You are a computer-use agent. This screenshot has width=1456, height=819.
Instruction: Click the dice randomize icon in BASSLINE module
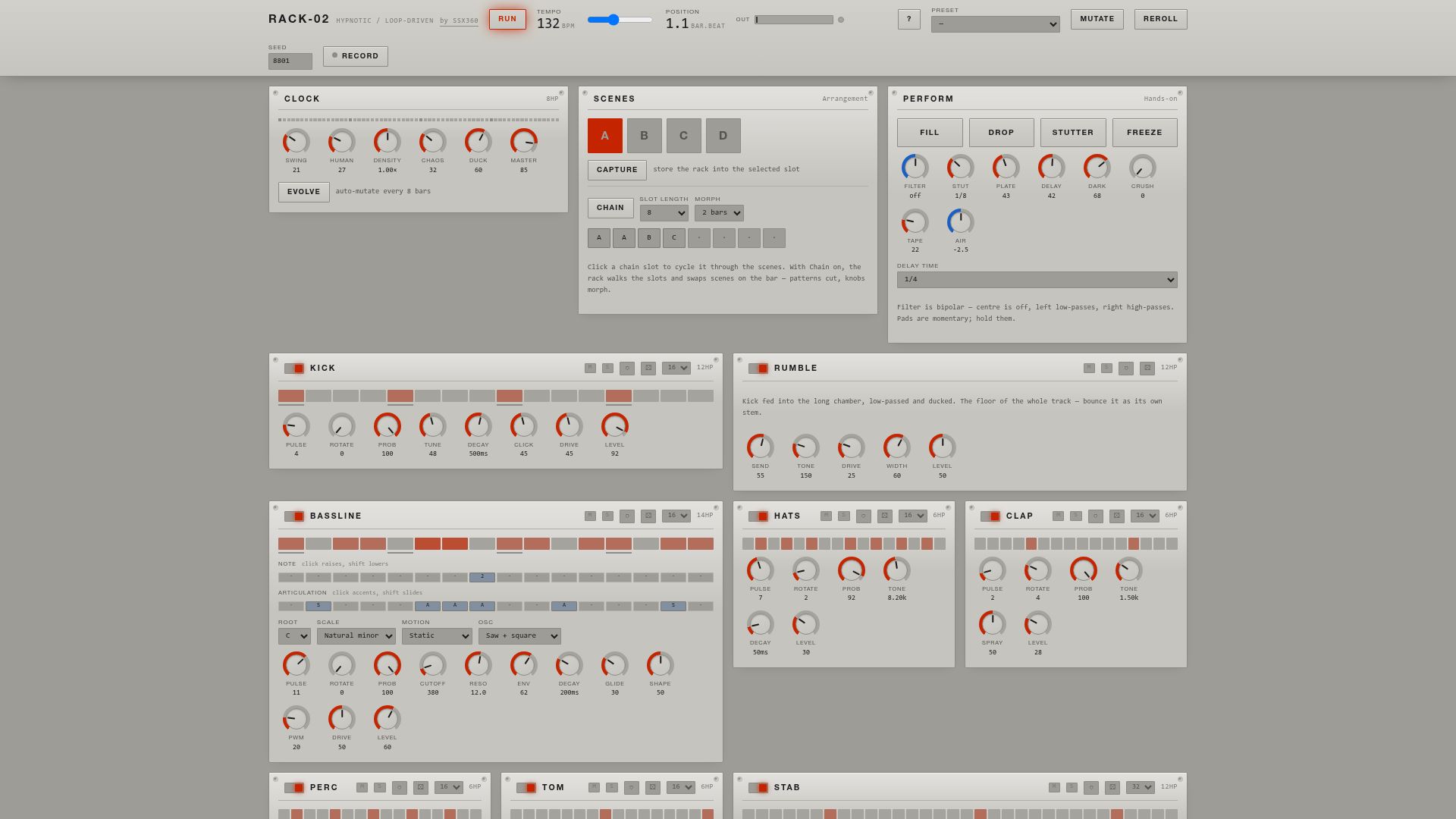click(x=648, y=516)
